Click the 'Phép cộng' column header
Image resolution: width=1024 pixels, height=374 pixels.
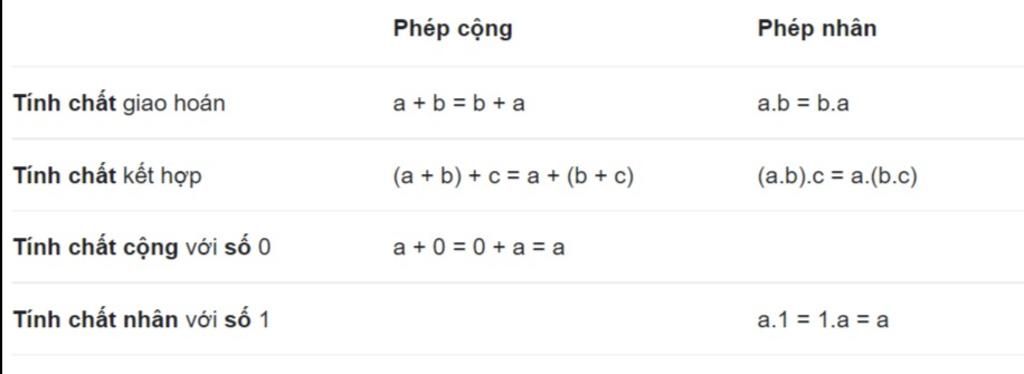pyautogui.click(x=453, y=30)
